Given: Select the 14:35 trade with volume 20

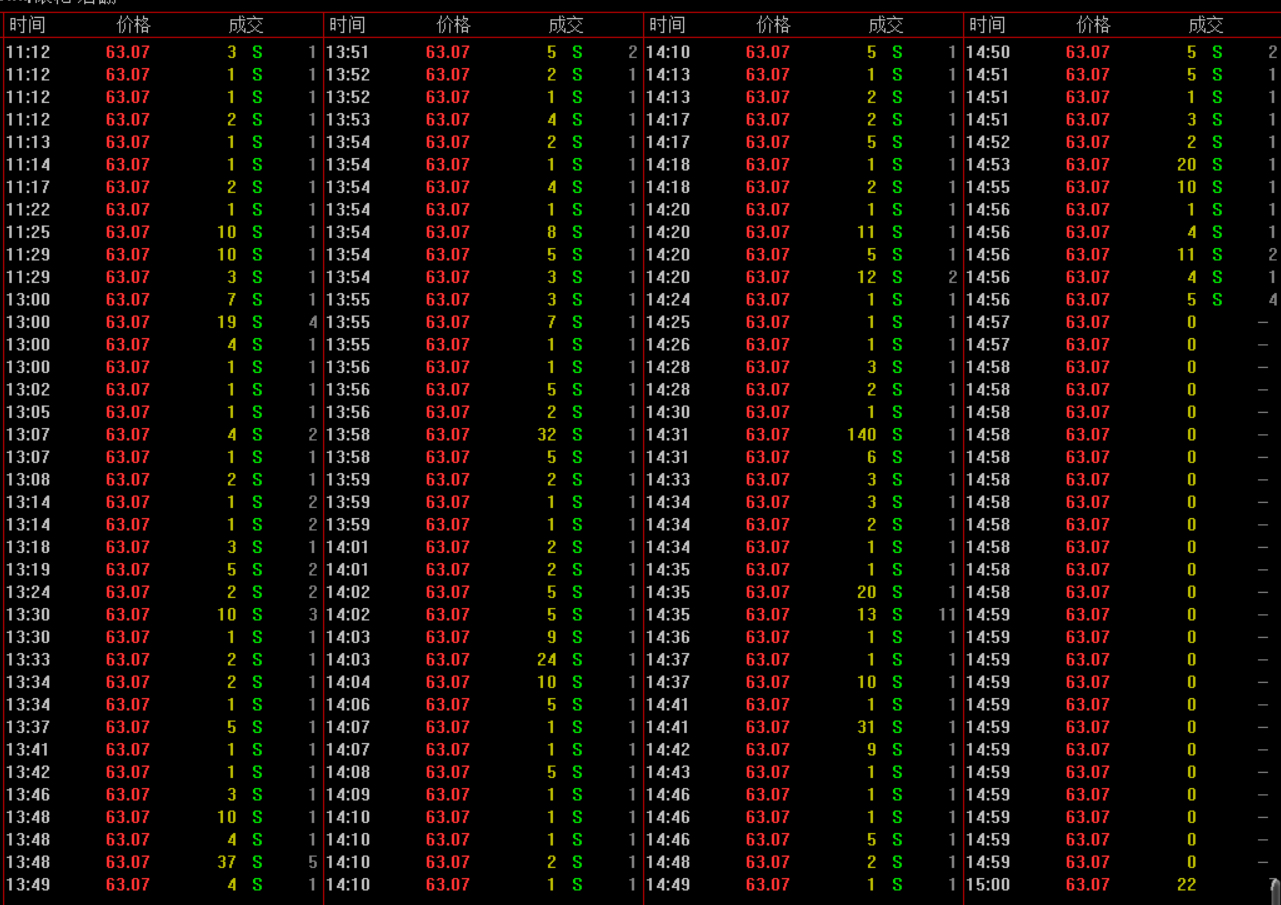Looking at the screenshot, I should tap(802, 592).
